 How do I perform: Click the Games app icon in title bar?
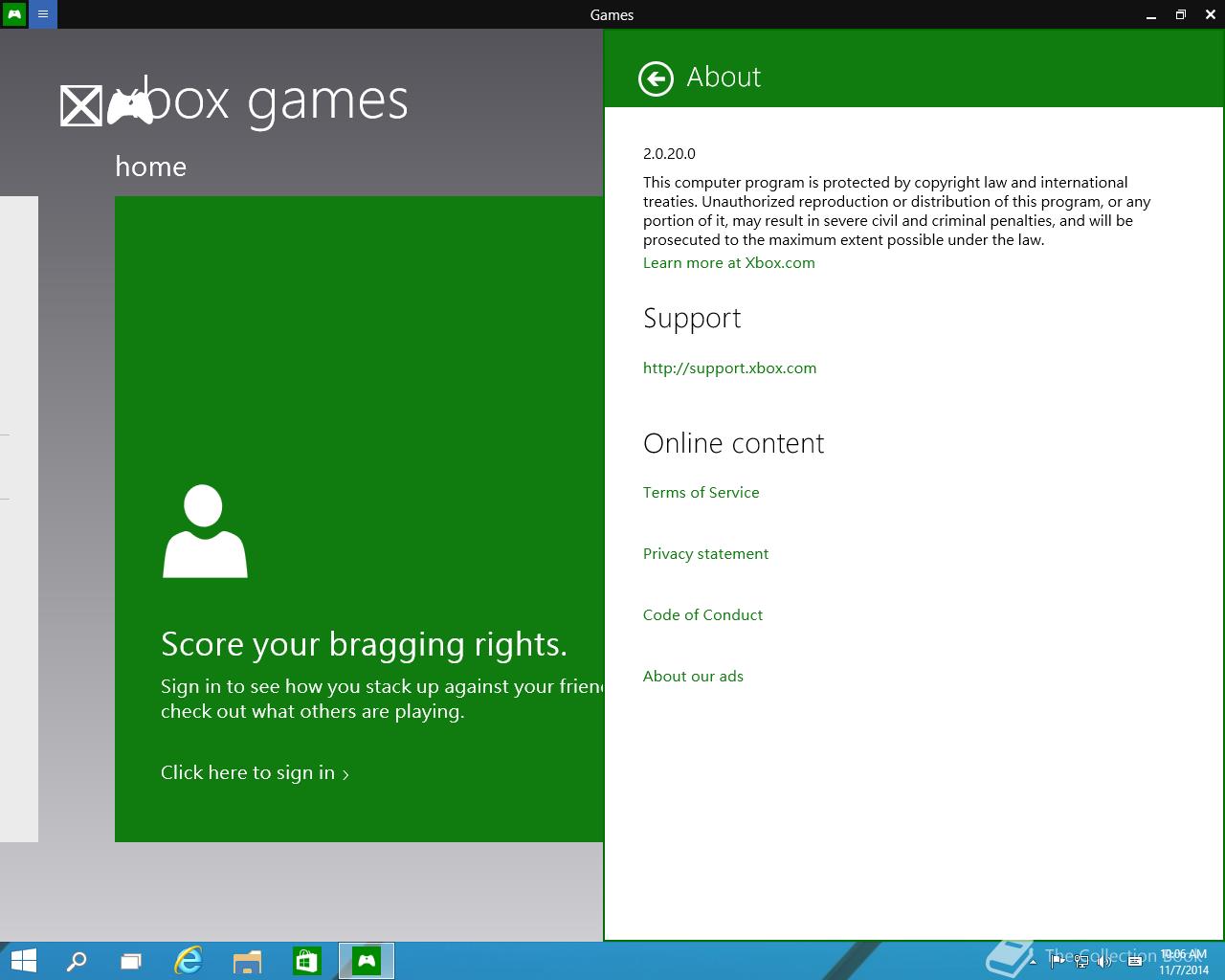click(14, 14)
